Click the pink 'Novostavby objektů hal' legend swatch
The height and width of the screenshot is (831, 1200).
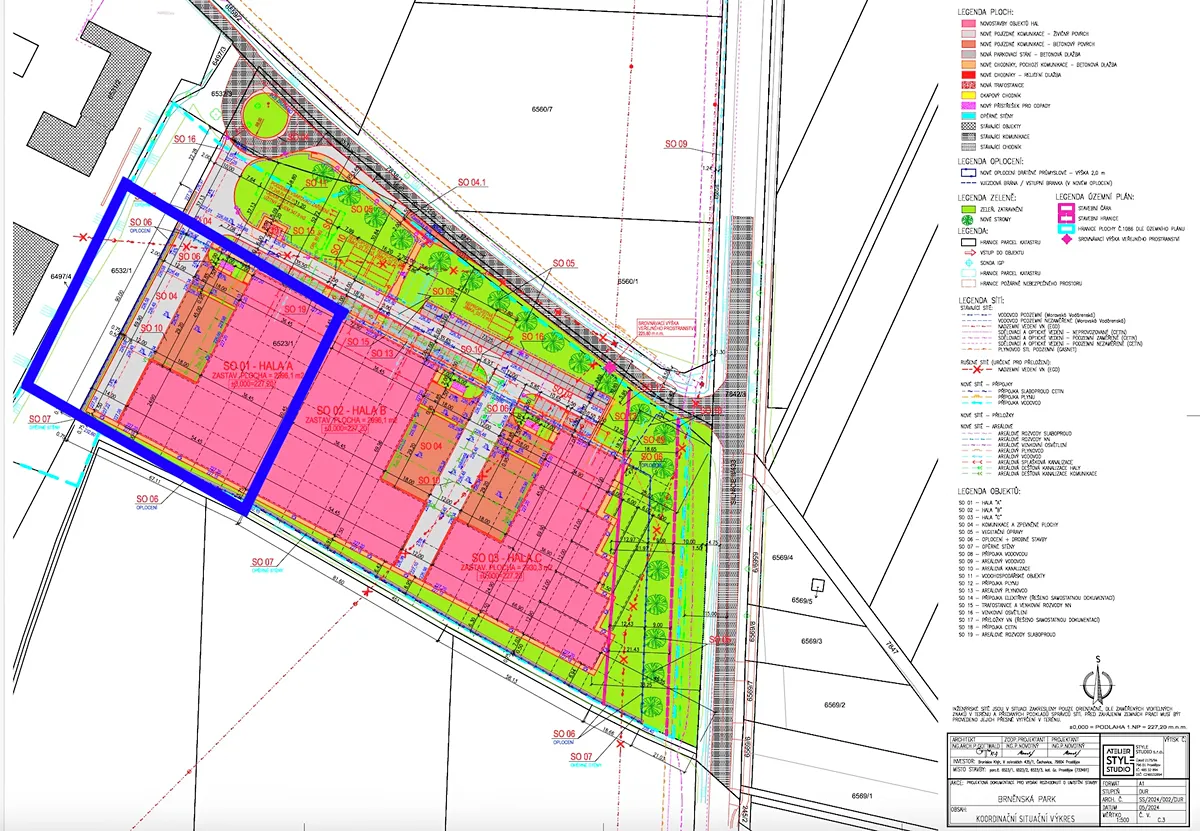click(968, 23)
